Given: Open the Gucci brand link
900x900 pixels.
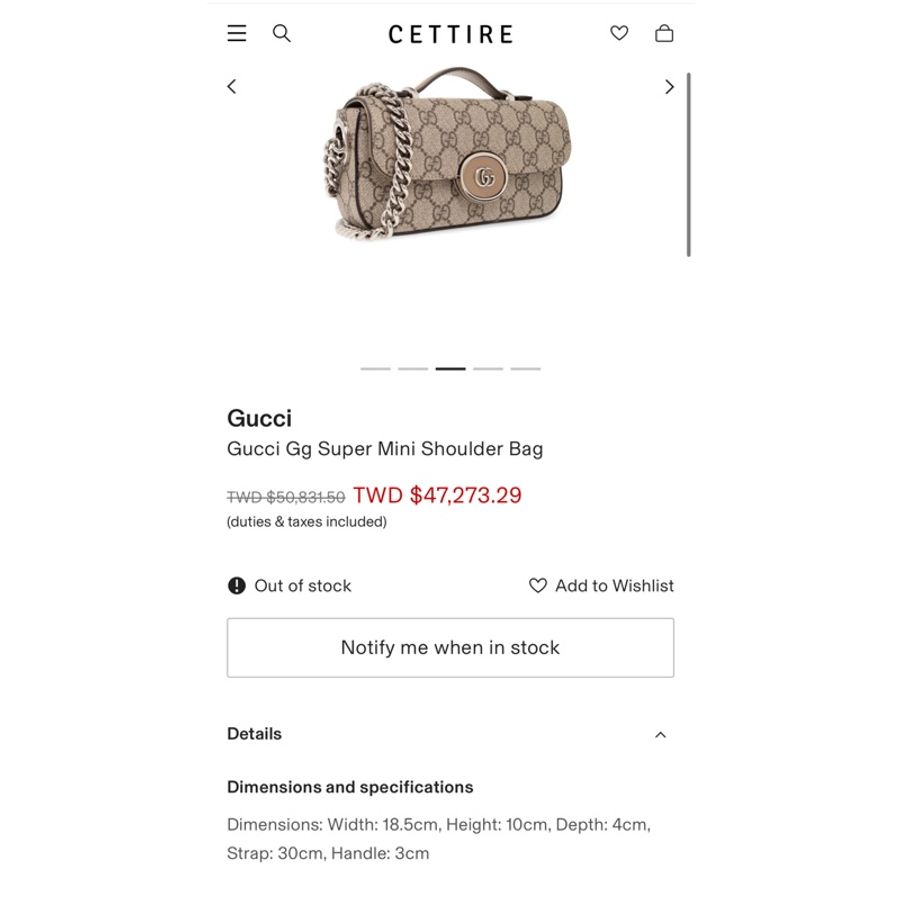Looking at the screenshot, I should point(259,418).
